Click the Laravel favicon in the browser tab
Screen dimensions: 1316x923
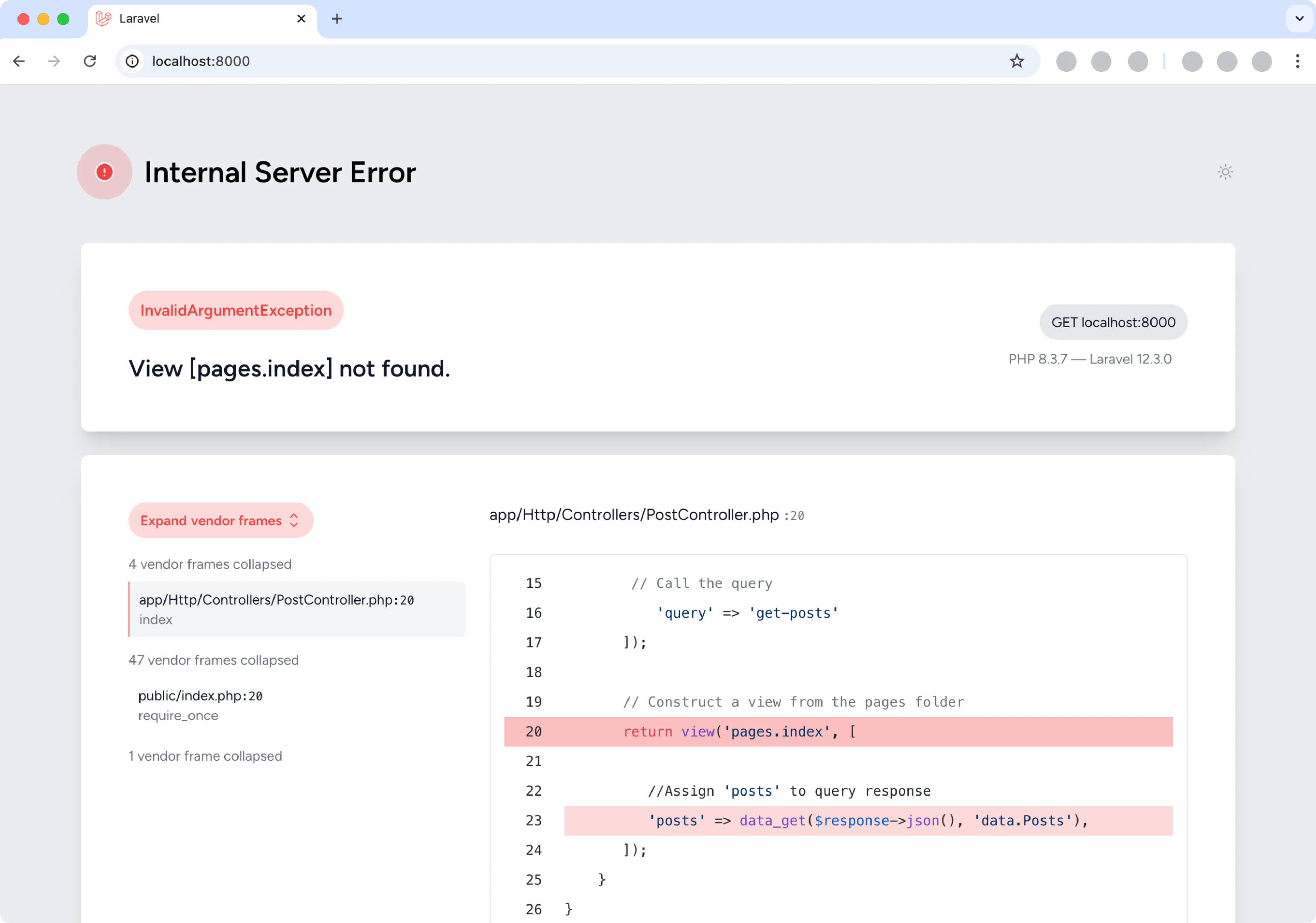pyautogui.click(x=102, y=19)
